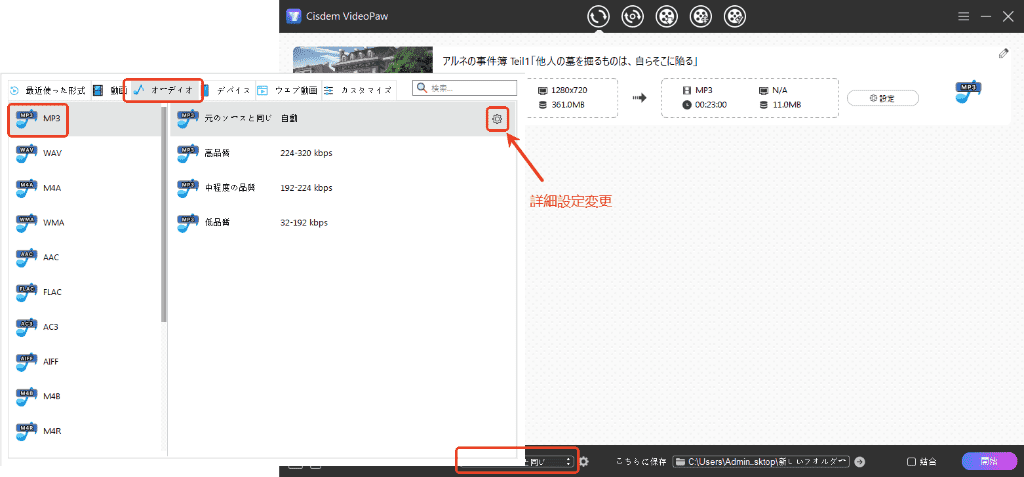Switch to the ウェブ動画 tab
Viewport: 1024px width, 477px height.
[287, 90]
